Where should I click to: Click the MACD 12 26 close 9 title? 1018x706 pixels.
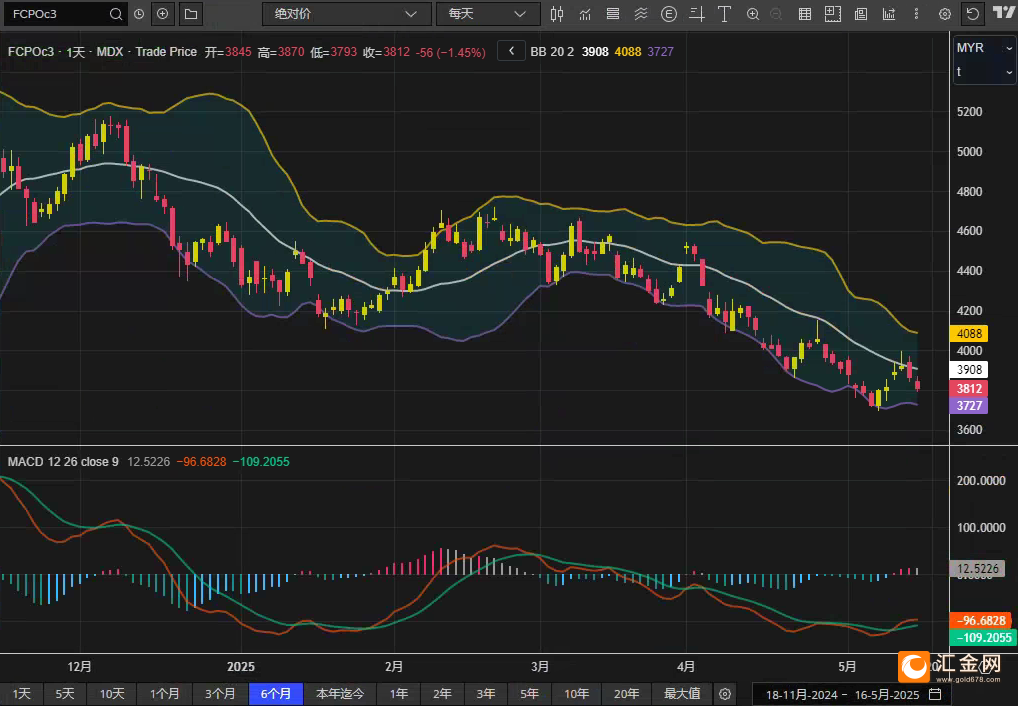pyautogui.click(x=63, y=462)
